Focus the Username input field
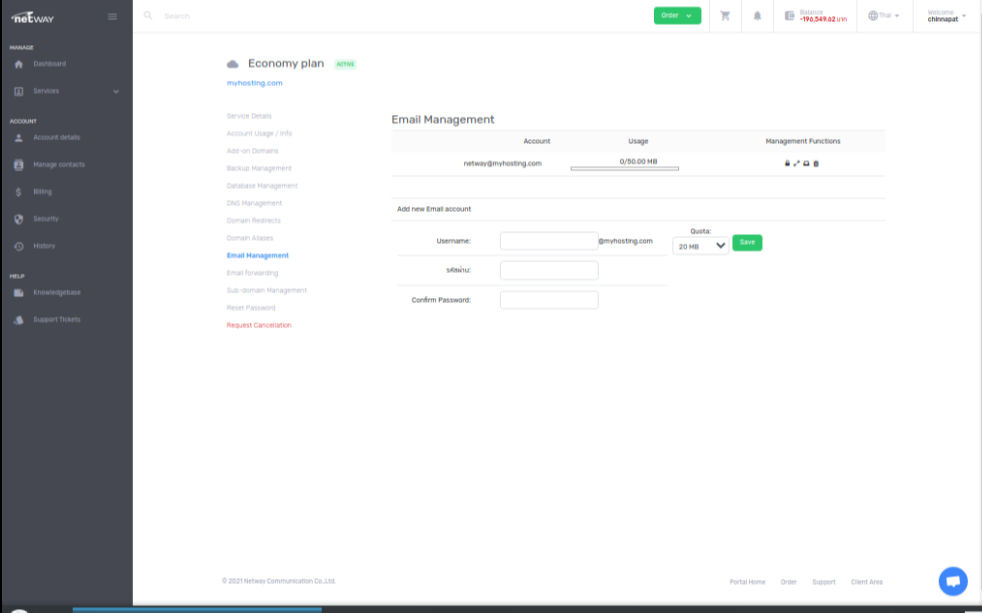 pyautogui.click(x=548, y=241)
